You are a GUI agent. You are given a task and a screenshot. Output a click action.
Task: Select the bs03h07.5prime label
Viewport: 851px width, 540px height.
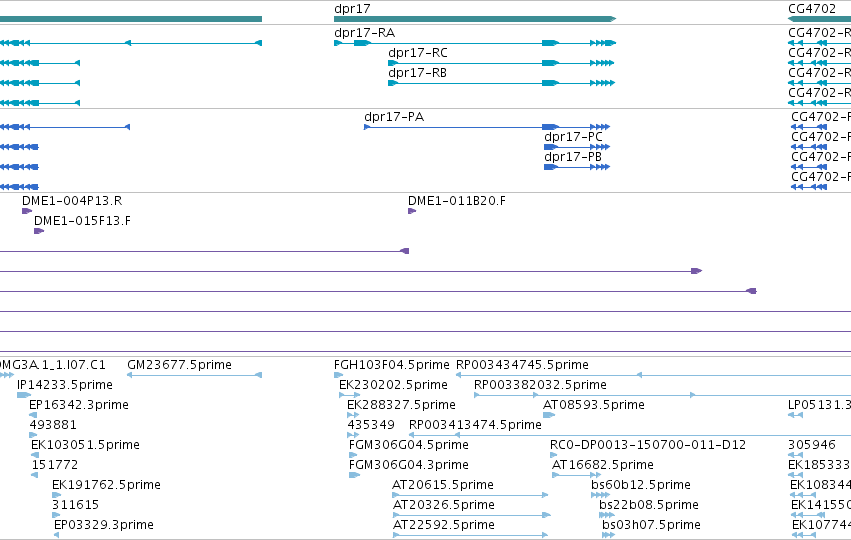click(651, 525)
